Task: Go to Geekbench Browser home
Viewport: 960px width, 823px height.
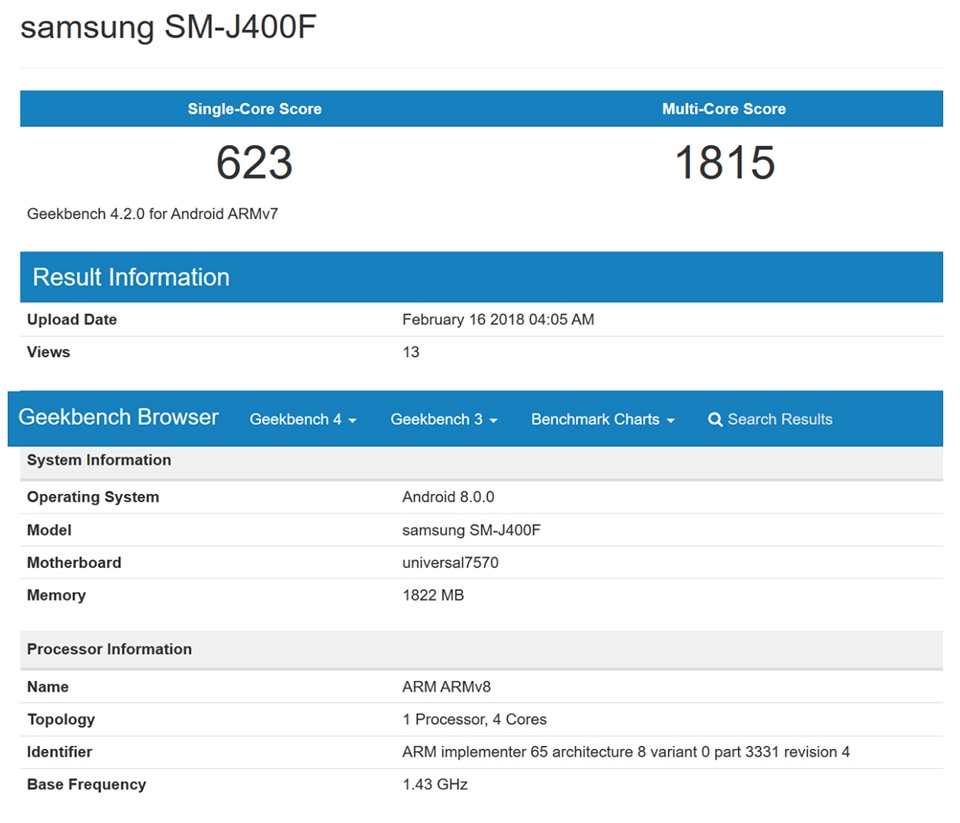Action: [118, 417]
